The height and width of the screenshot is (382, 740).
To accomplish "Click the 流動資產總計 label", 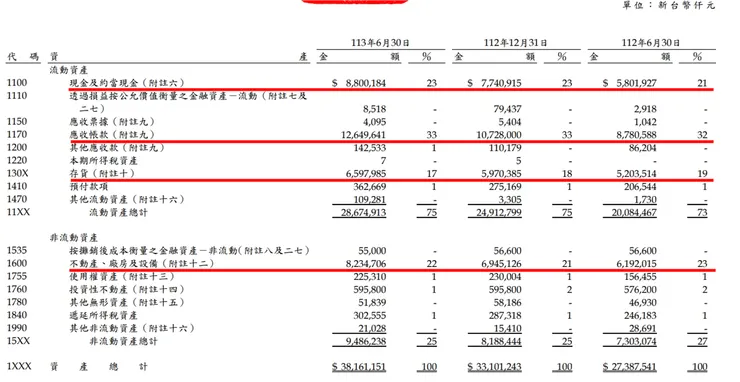I will click(118, 212).
